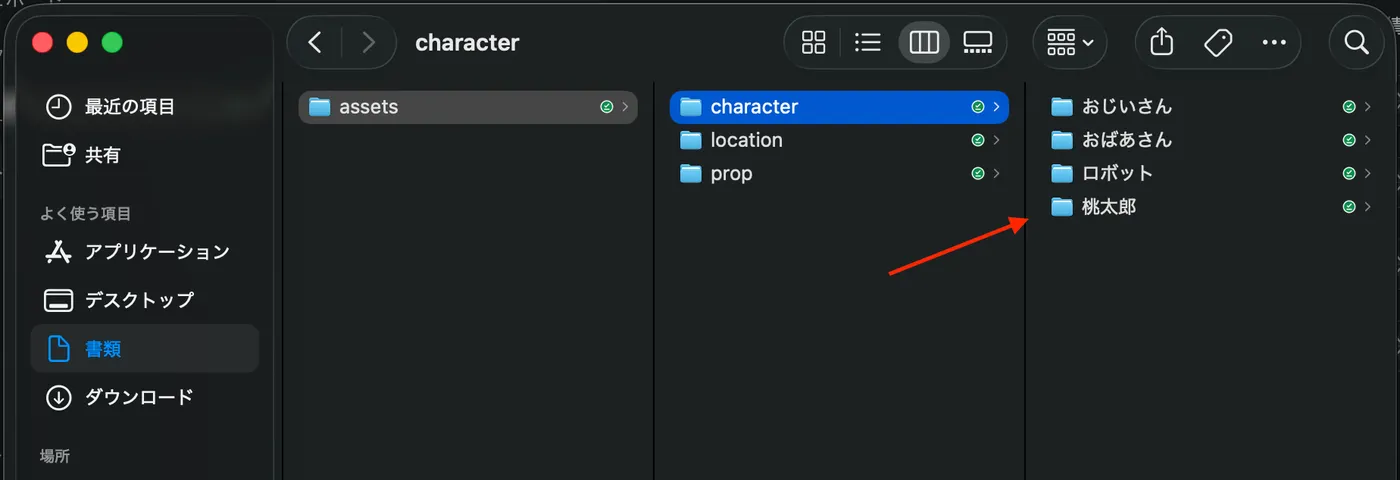Screen dimensions: 1400x480
Task: Open the Tags editor icon
Action: tap(1217, 42)
